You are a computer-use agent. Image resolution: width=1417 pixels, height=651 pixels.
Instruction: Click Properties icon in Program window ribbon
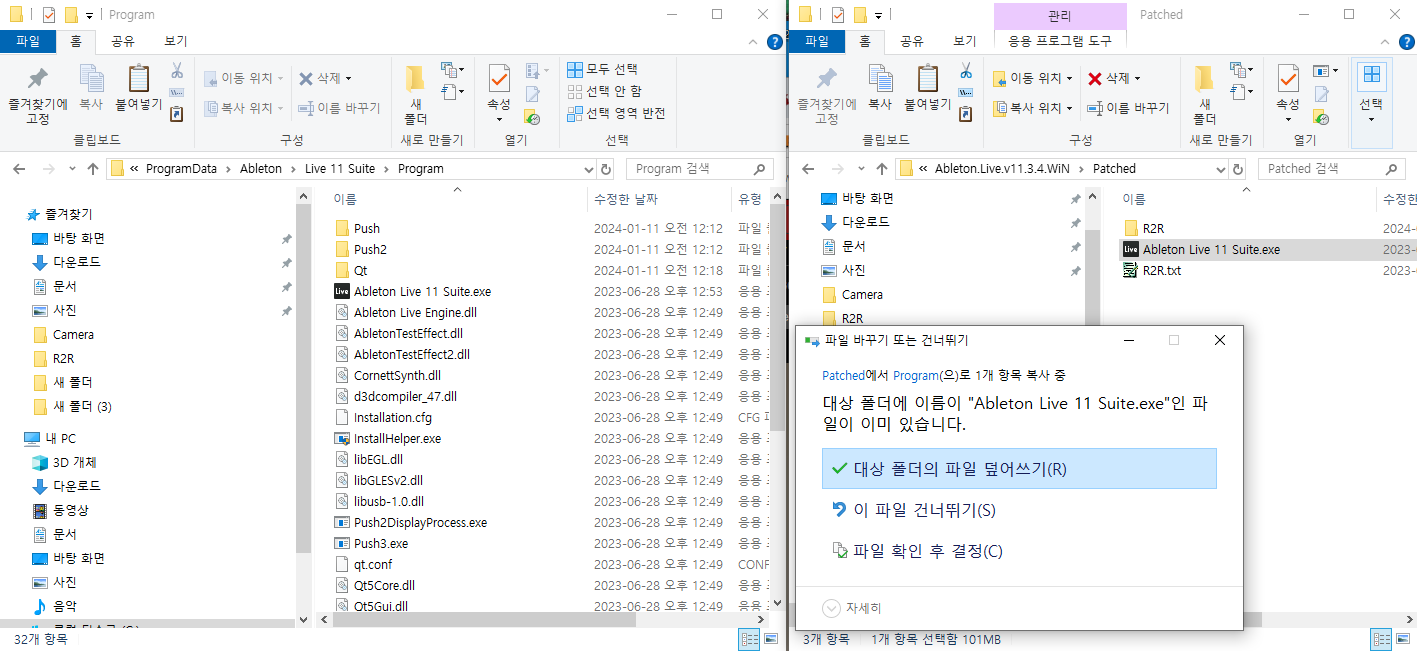pyautogui.click(x=499, y=92)
